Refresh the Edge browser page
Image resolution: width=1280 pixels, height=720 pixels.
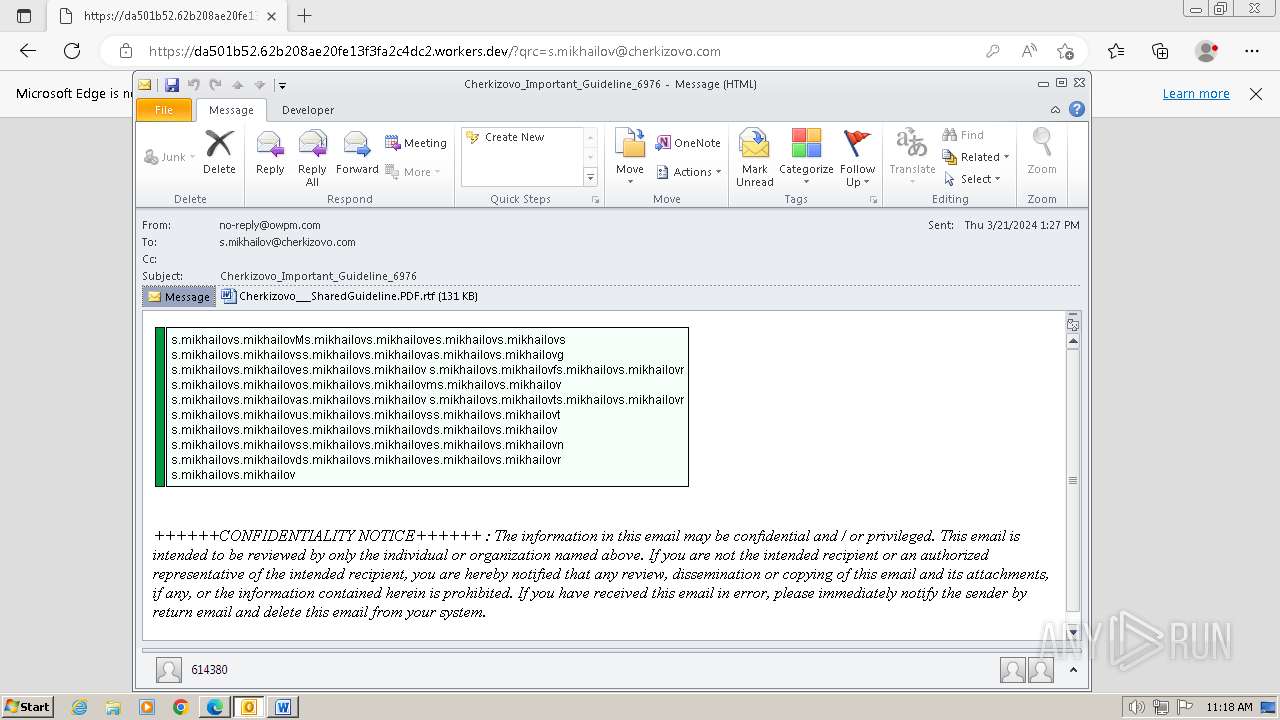tap(72, 51)
